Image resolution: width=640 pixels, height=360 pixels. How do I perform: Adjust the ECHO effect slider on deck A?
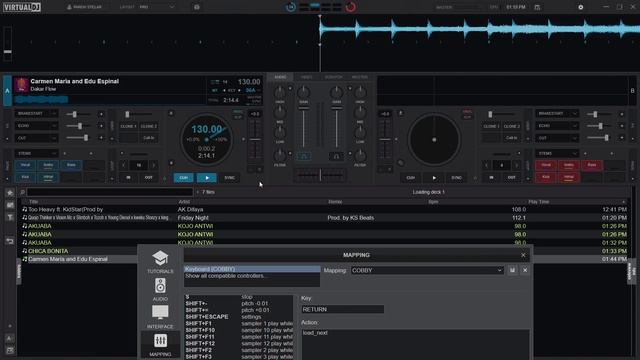coord(80,126)
